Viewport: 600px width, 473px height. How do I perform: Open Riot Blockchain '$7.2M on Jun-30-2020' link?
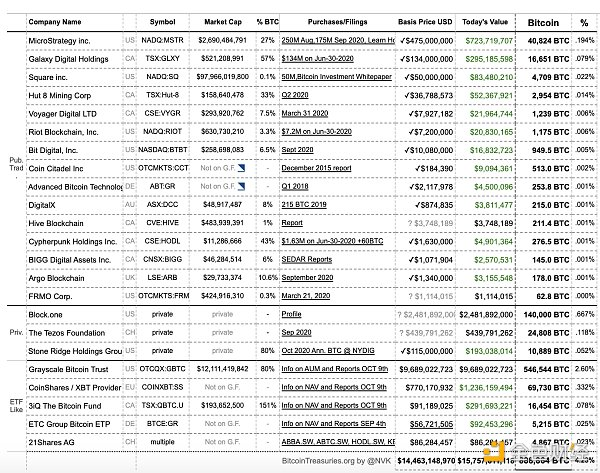click(x=316, y=132)
